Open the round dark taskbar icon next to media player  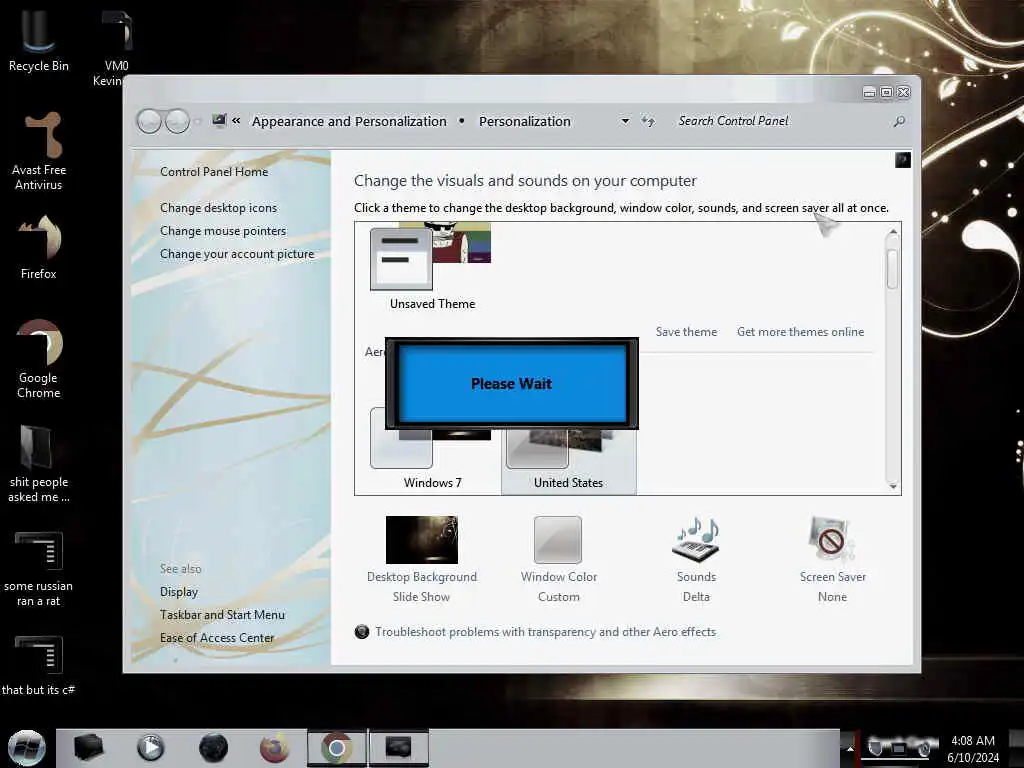213,748
